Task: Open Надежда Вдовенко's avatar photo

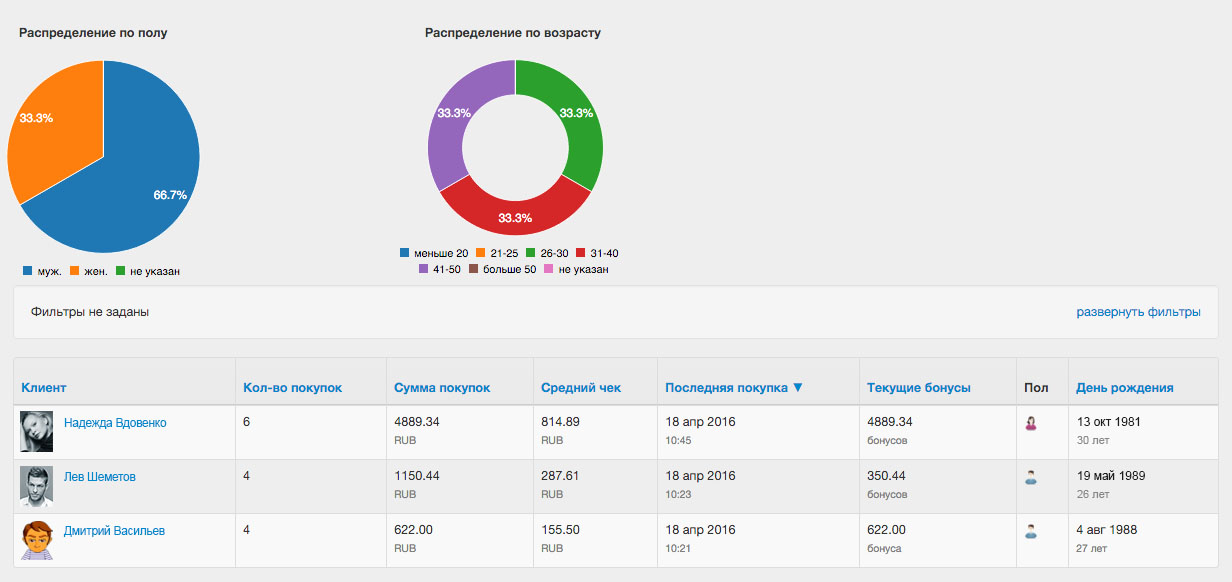Action: (x=37, y=432)
